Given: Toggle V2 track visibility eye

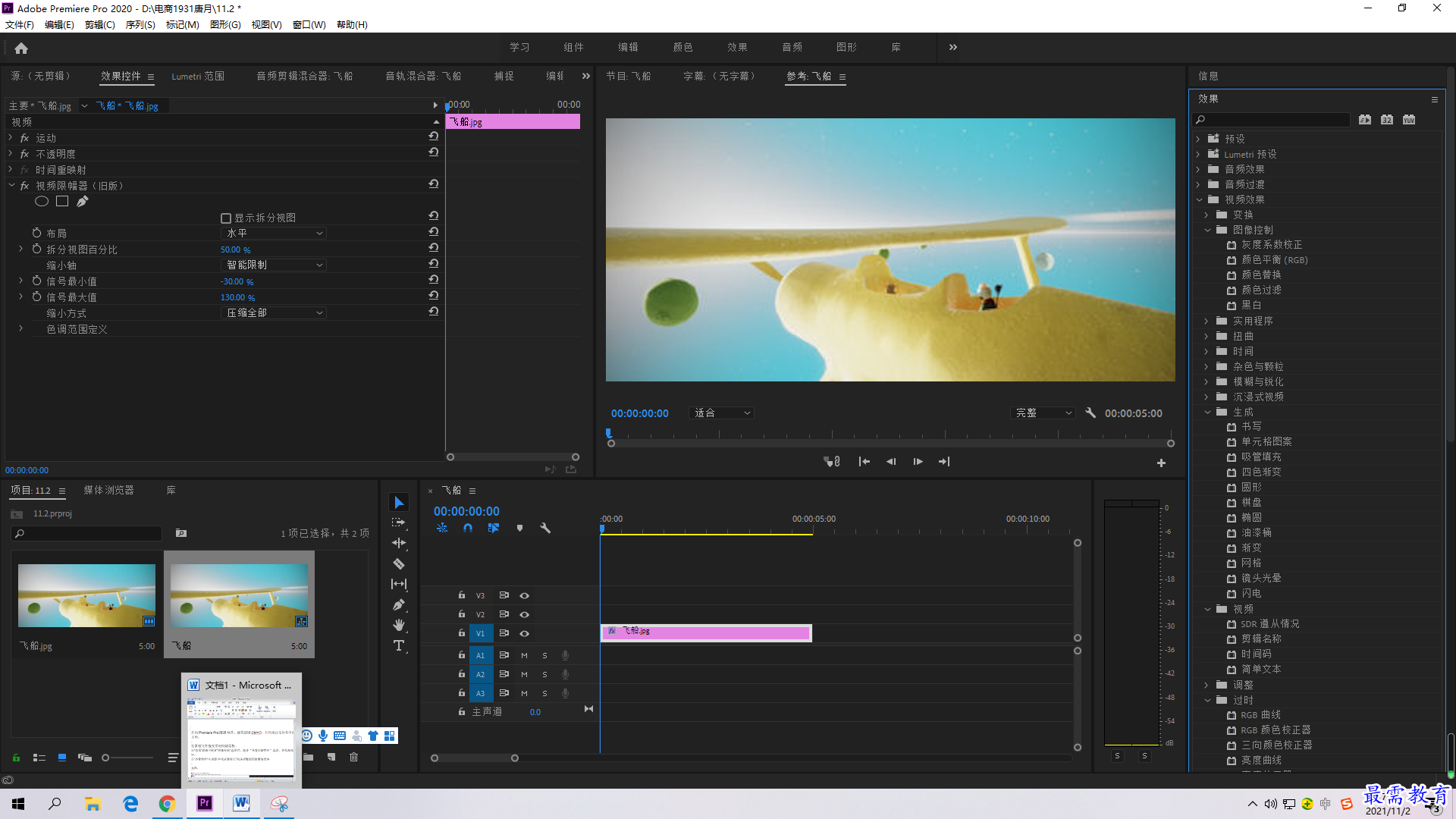Looking at the screenshot, I should point(524,614).
